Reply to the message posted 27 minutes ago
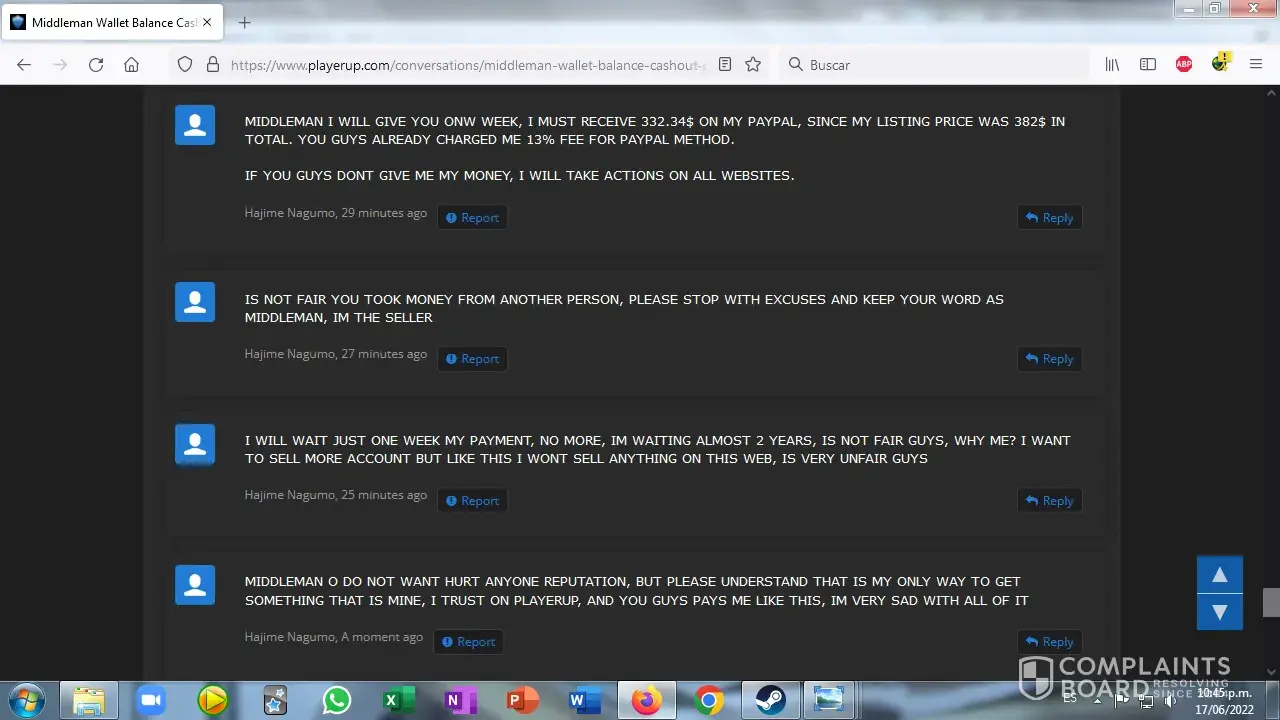1280x720 pixels. pos(1050,359)
